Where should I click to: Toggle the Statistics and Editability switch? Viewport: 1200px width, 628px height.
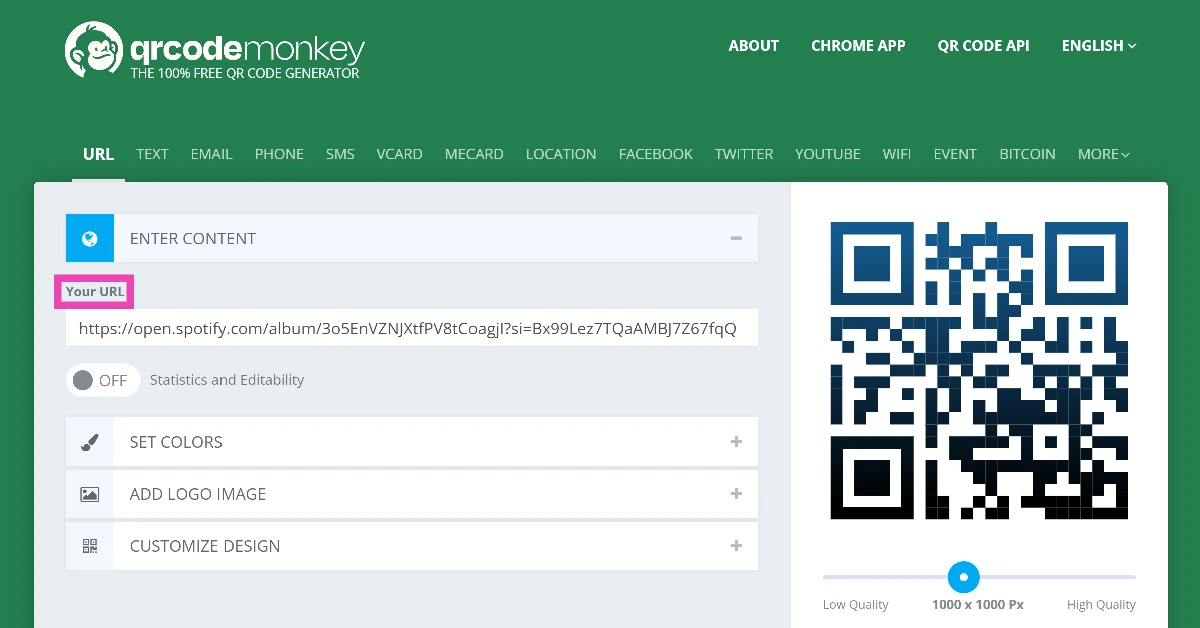[102, 380]
